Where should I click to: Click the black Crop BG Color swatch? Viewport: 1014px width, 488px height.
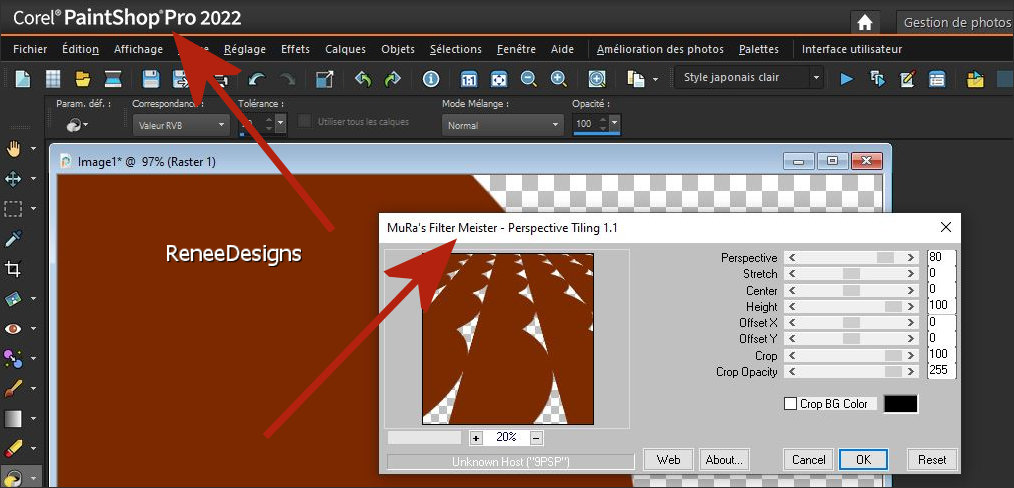(900, 404)
